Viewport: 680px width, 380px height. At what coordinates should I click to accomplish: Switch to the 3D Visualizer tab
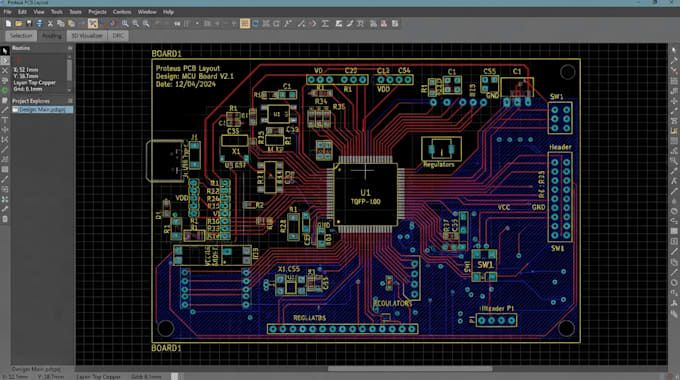pos(87,36)
